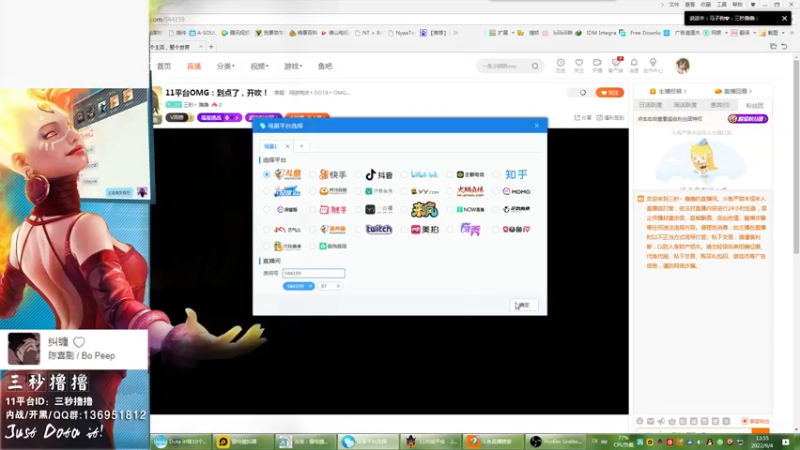
Task: Switch to the 场景1 tab in dialog
Action: [x=270, y=146]
